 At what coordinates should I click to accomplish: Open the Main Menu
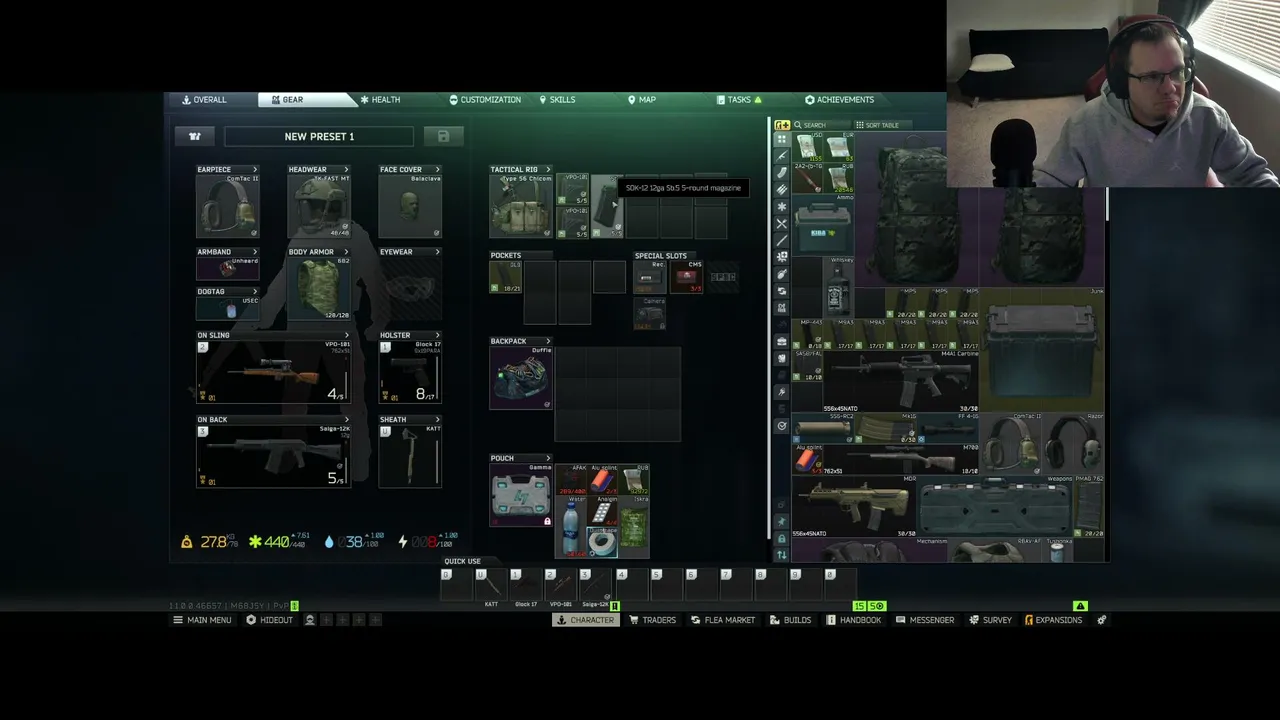[202, 620]
